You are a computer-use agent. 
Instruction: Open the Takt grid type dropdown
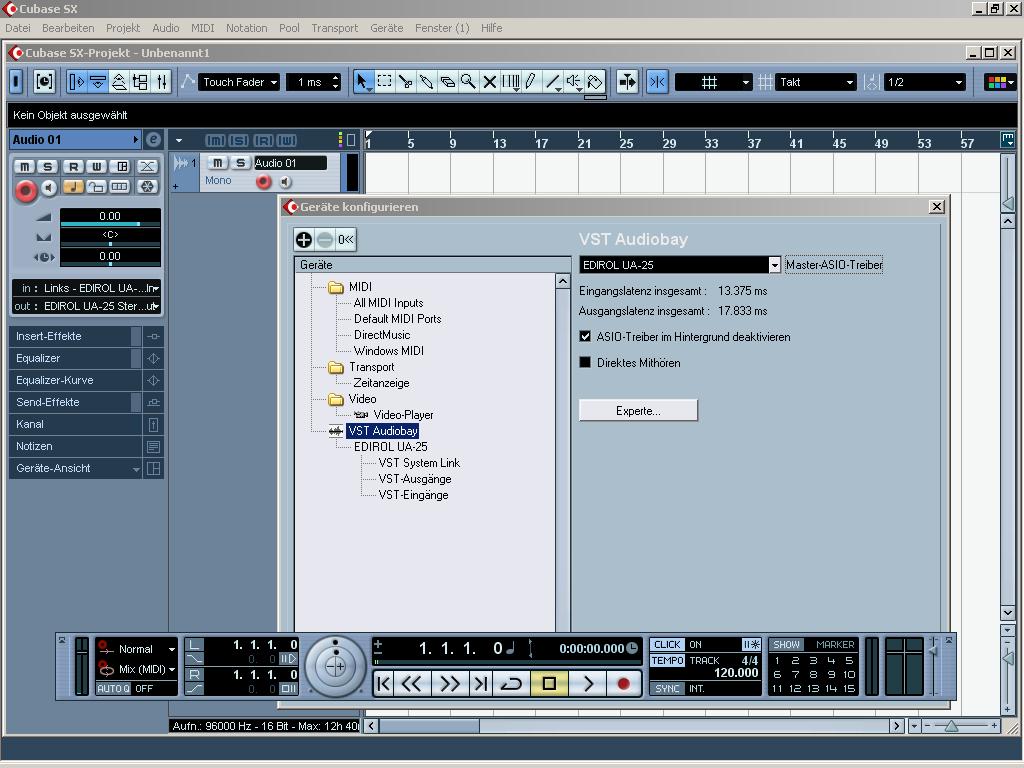coord(816,82)
